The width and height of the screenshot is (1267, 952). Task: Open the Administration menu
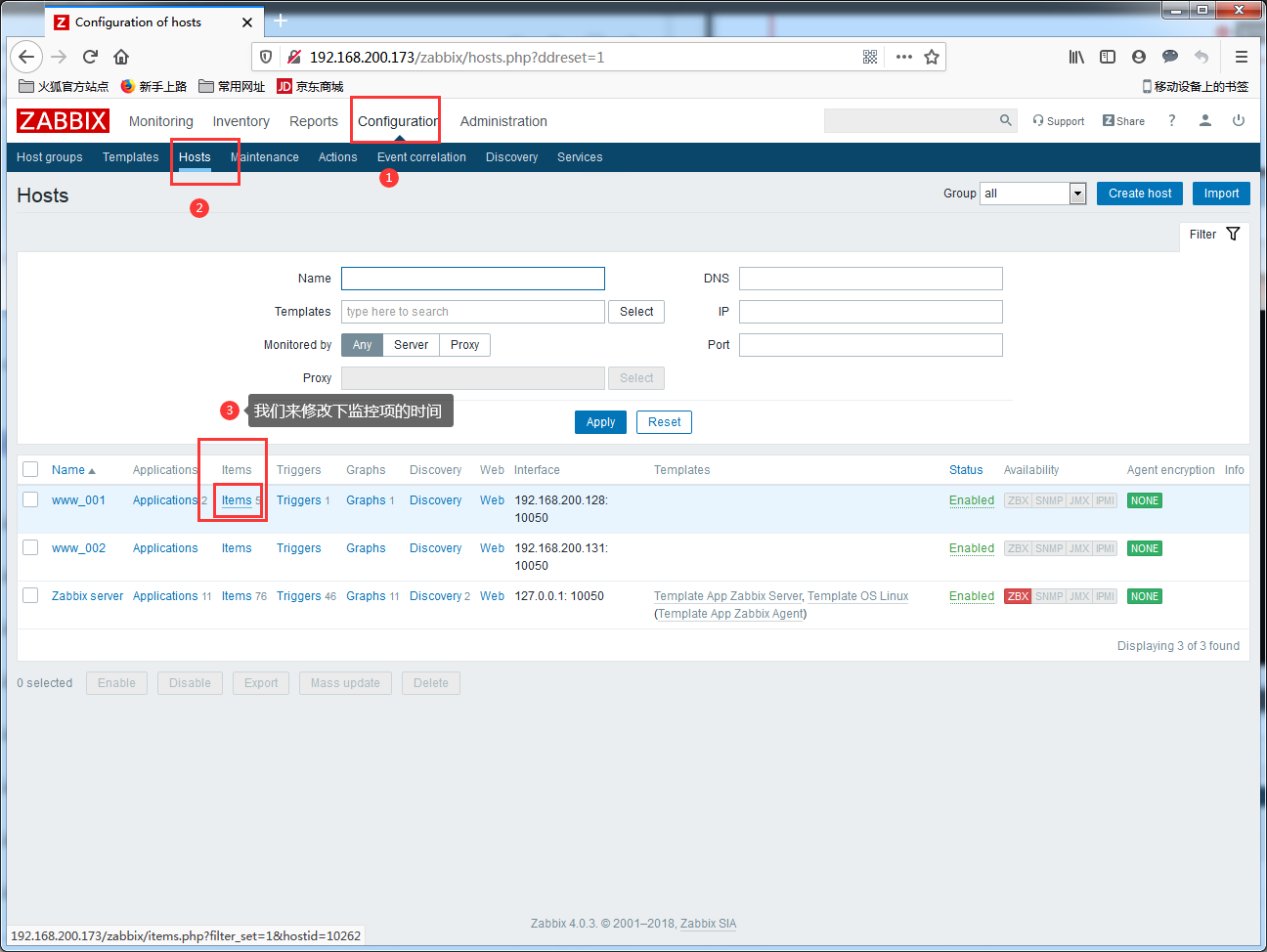click(x=503, y=121)
